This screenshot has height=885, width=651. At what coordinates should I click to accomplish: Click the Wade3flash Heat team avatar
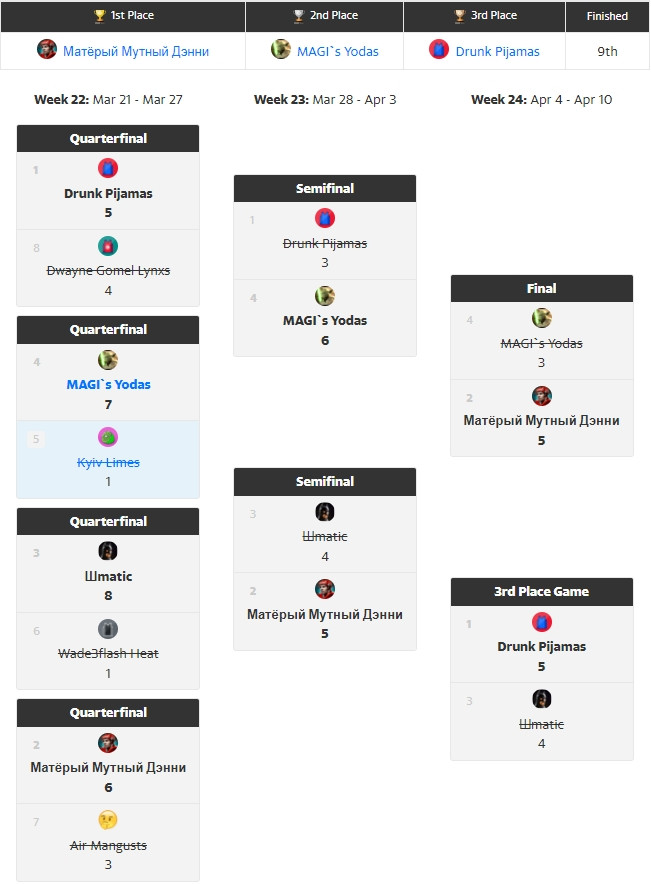(108, 629)
